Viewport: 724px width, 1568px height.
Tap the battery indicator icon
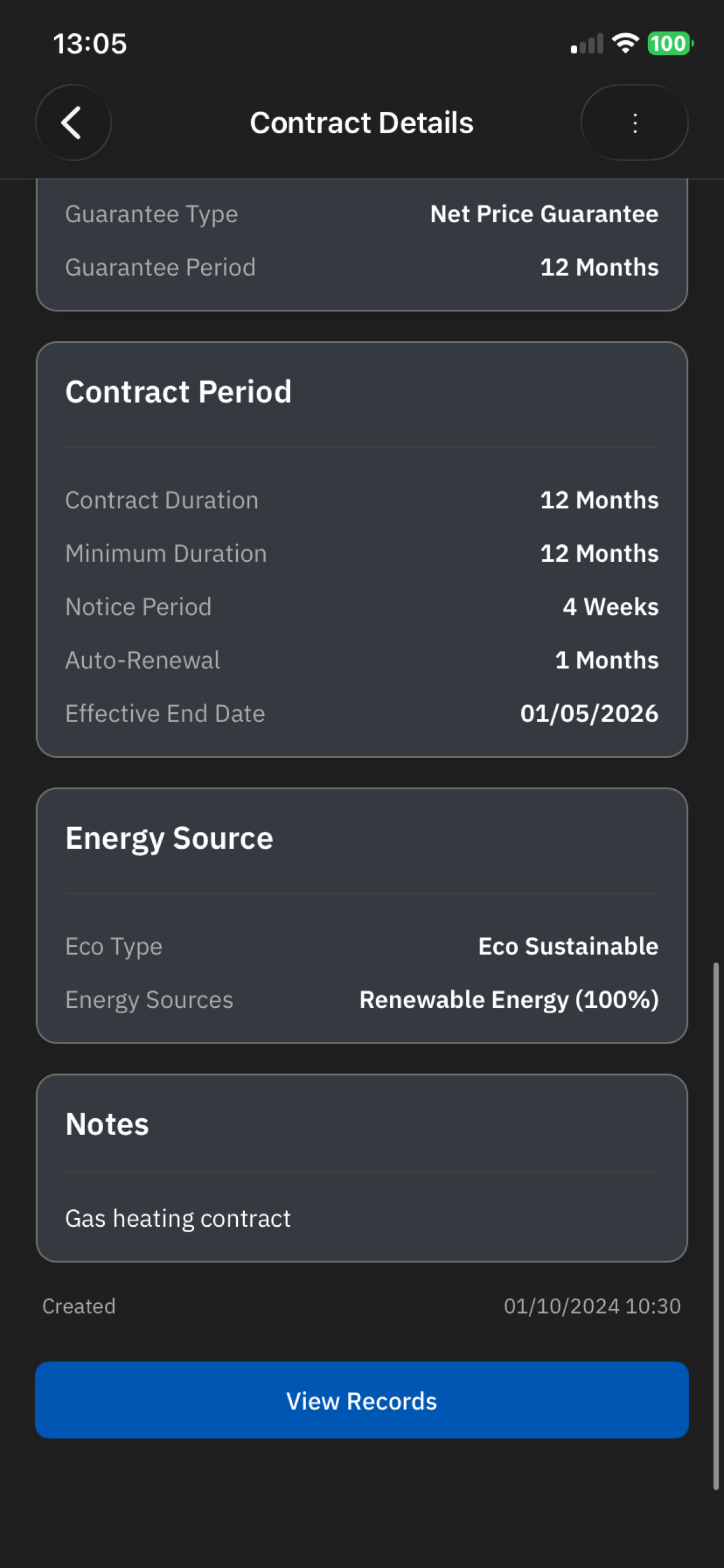[x=670, y=44]
